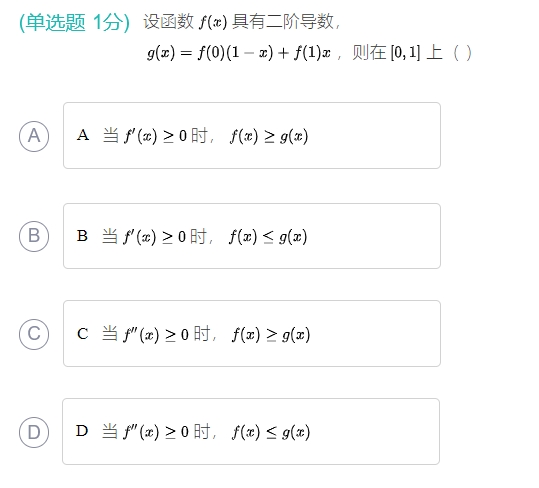Click the empty right side of option A's box

pyautogui.click(x=375, y=135)
